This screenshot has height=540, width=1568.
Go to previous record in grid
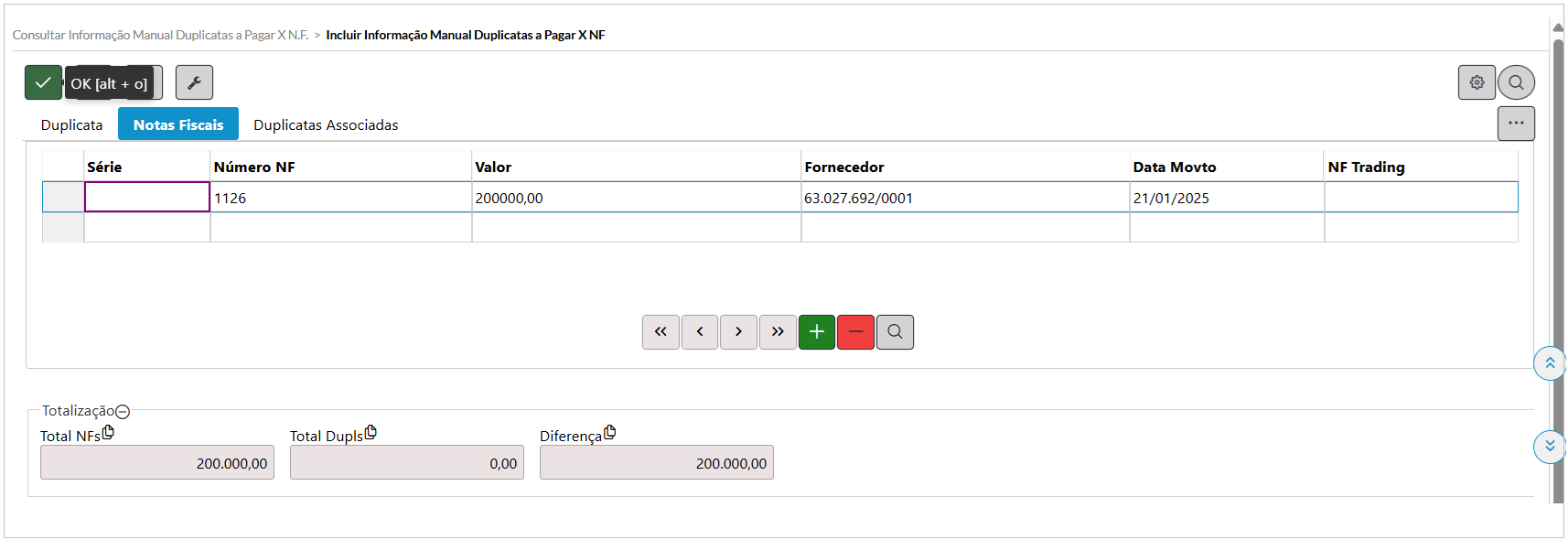click(x=700, y=332)
